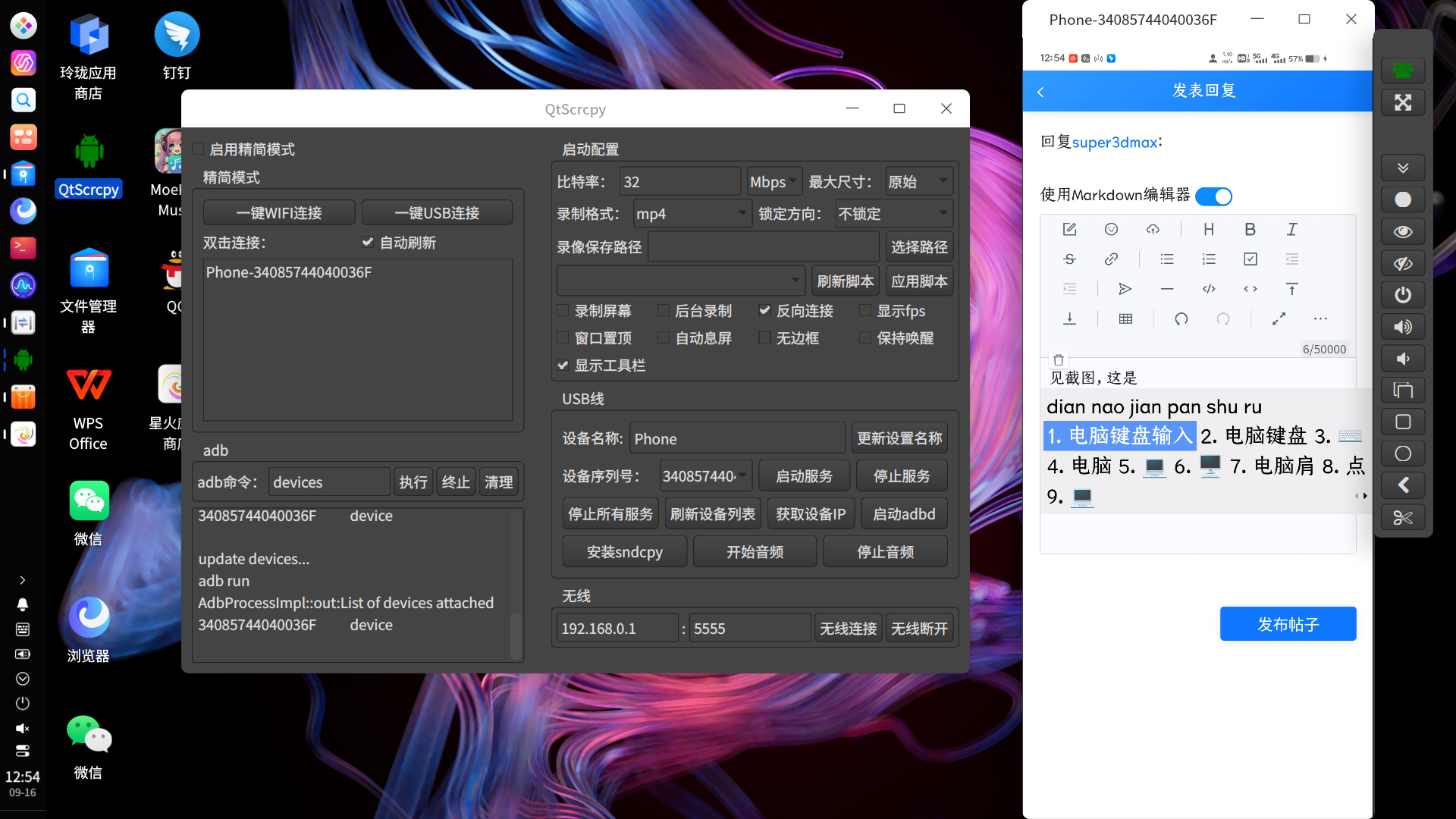Click 启动服务 button
This screenshot has width=1456, height=819.
coord(804,476)
